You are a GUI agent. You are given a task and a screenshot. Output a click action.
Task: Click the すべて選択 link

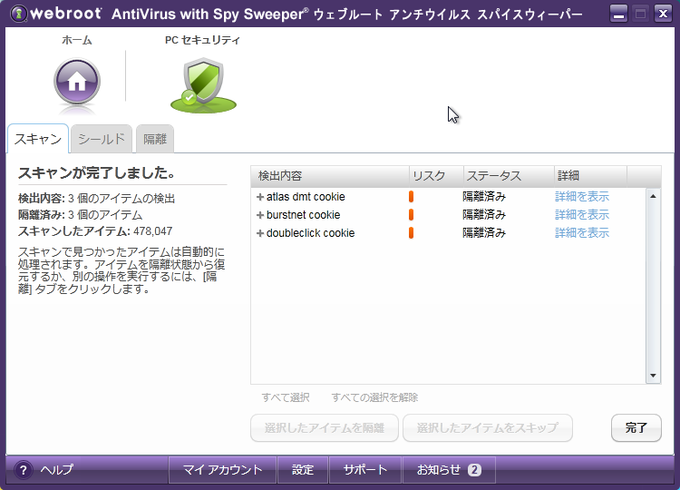(285, 398)
